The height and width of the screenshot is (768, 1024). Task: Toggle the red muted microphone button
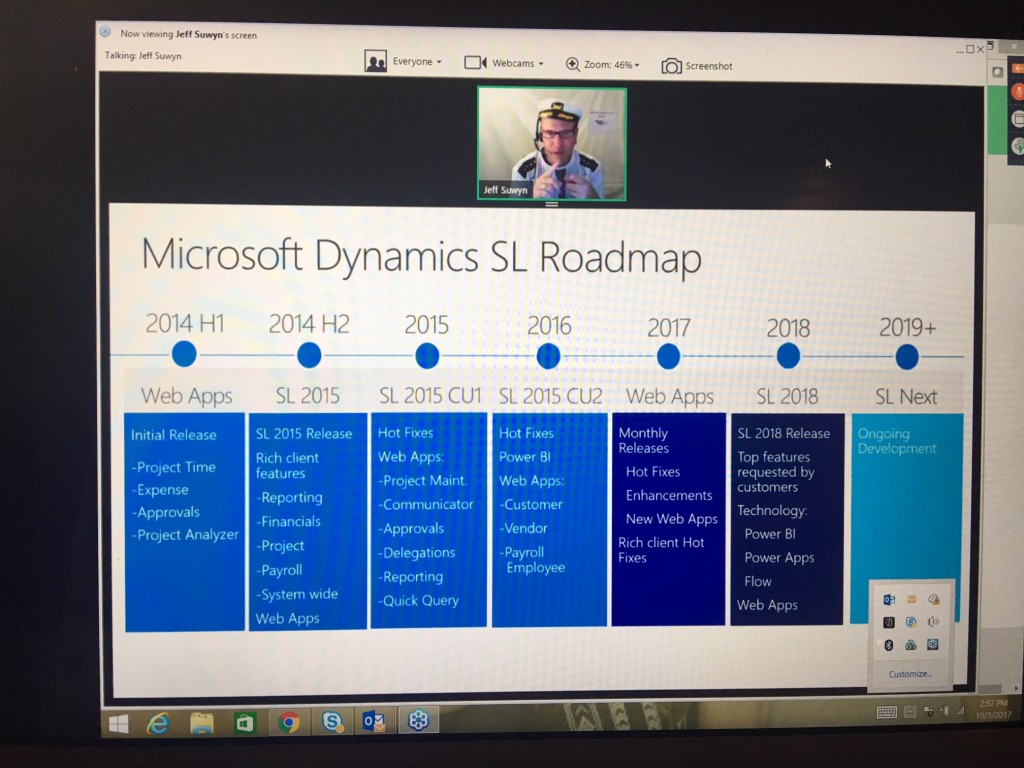1017,91
